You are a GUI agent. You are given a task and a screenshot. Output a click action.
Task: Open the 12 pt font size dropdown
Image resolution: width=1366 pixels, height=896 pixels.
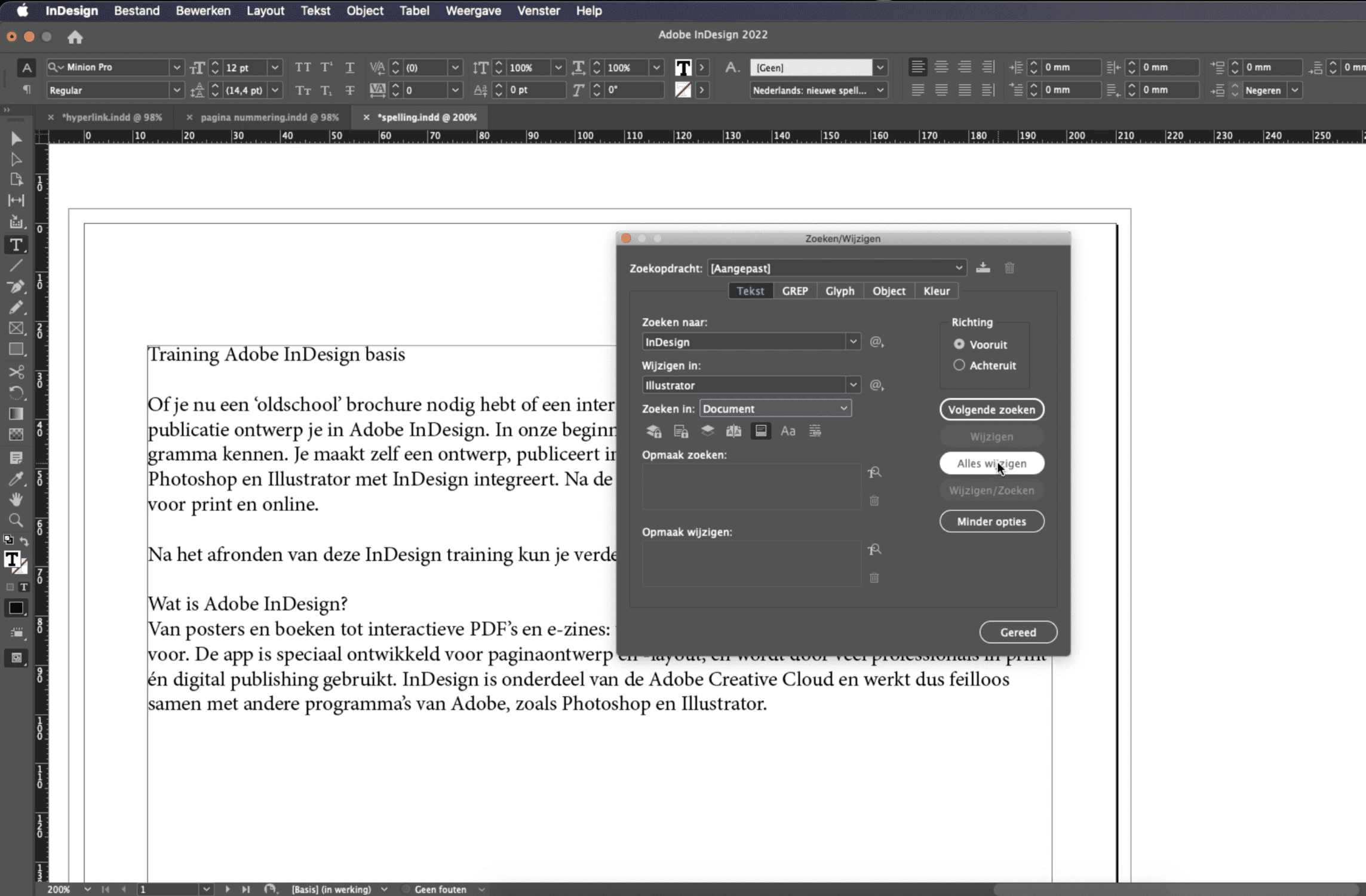pos(275,67)
